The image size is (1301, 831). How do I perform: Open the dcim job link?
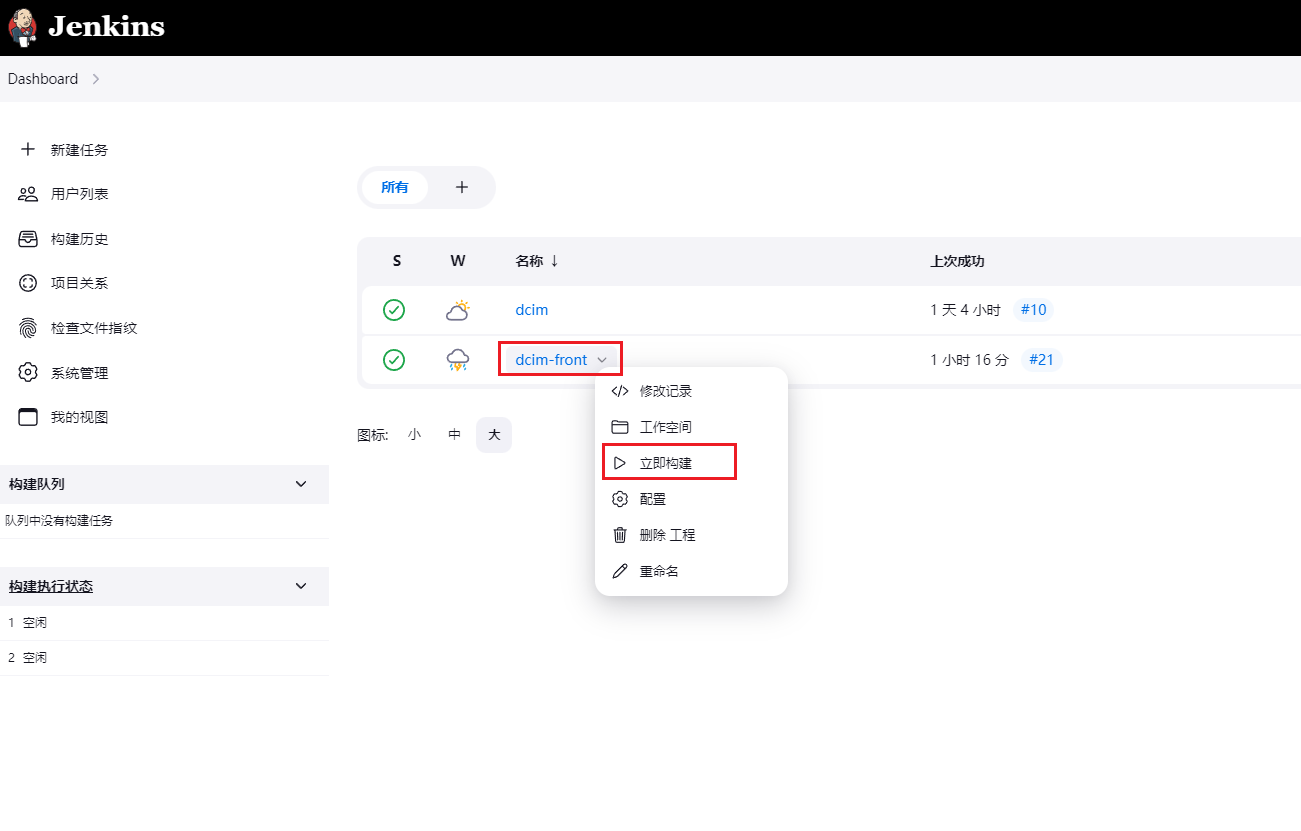point(532,310)
